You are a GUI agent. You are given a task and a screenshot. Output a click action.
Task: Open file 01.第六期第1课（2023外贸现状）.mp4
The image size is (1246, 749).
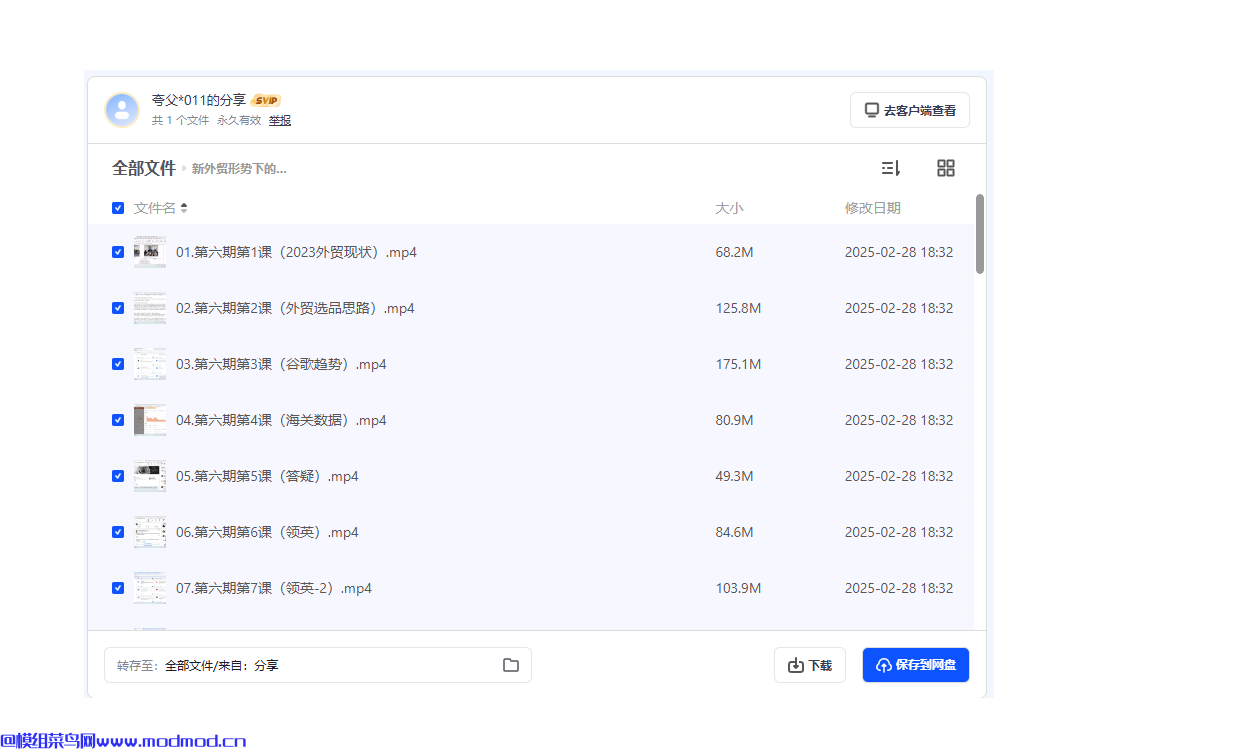tap(296, 252)
